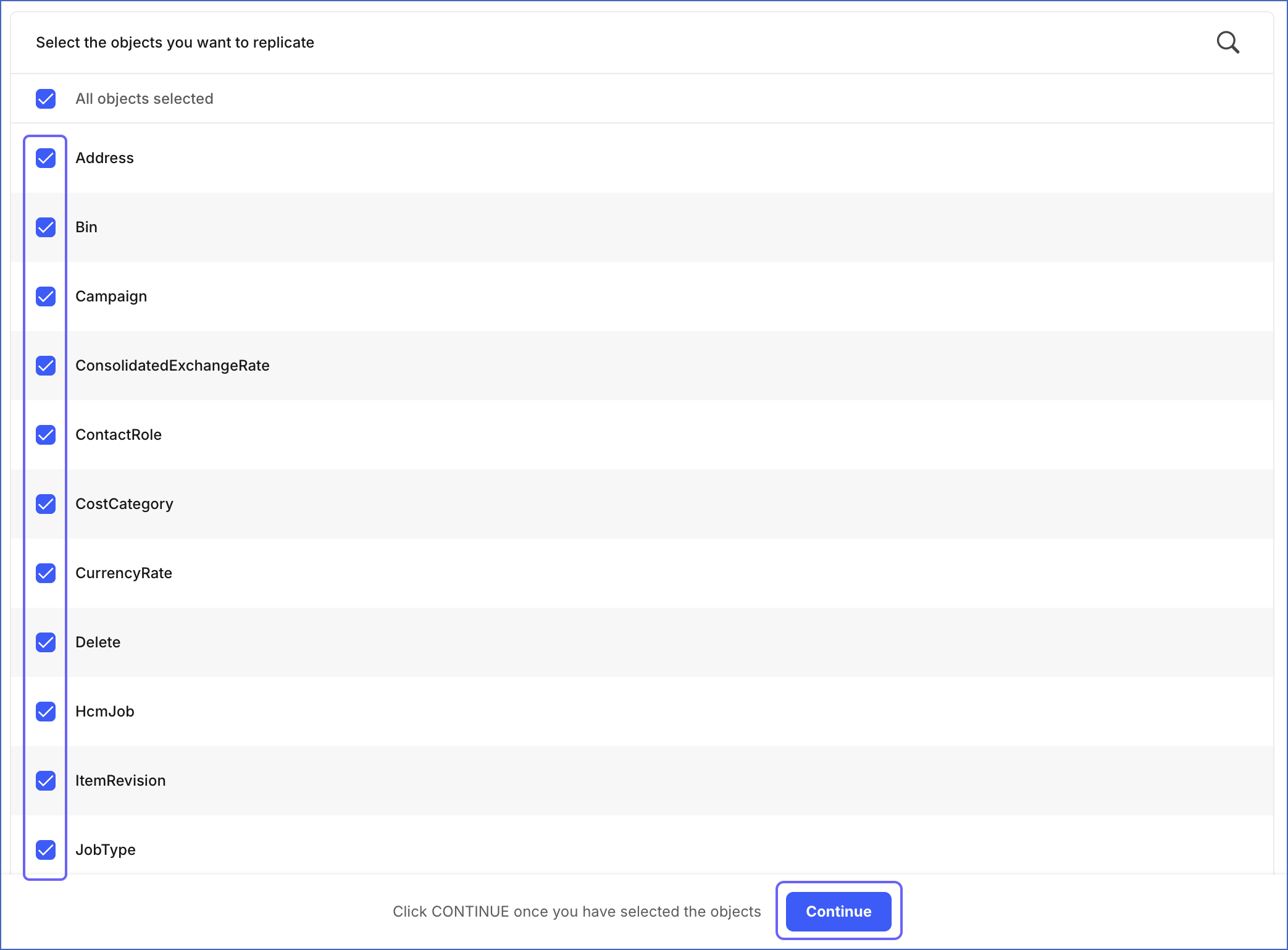Viewport: 1288px width, 950px height.
Task: Click the header Select the objects you want to replicate
Action: click(175, 42)
